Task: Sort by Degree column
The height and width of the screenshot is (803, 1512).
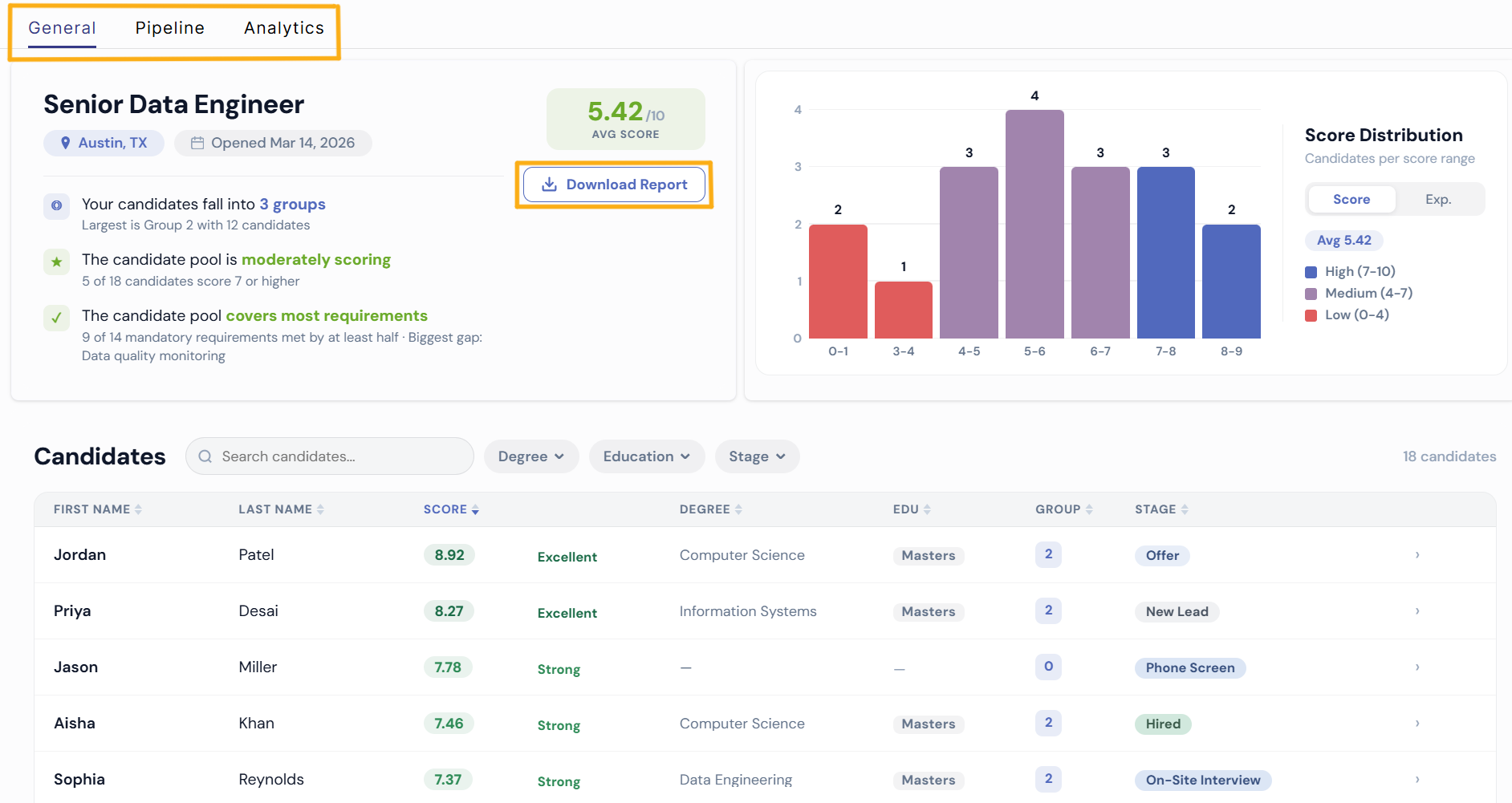Action: click(711, 509)
